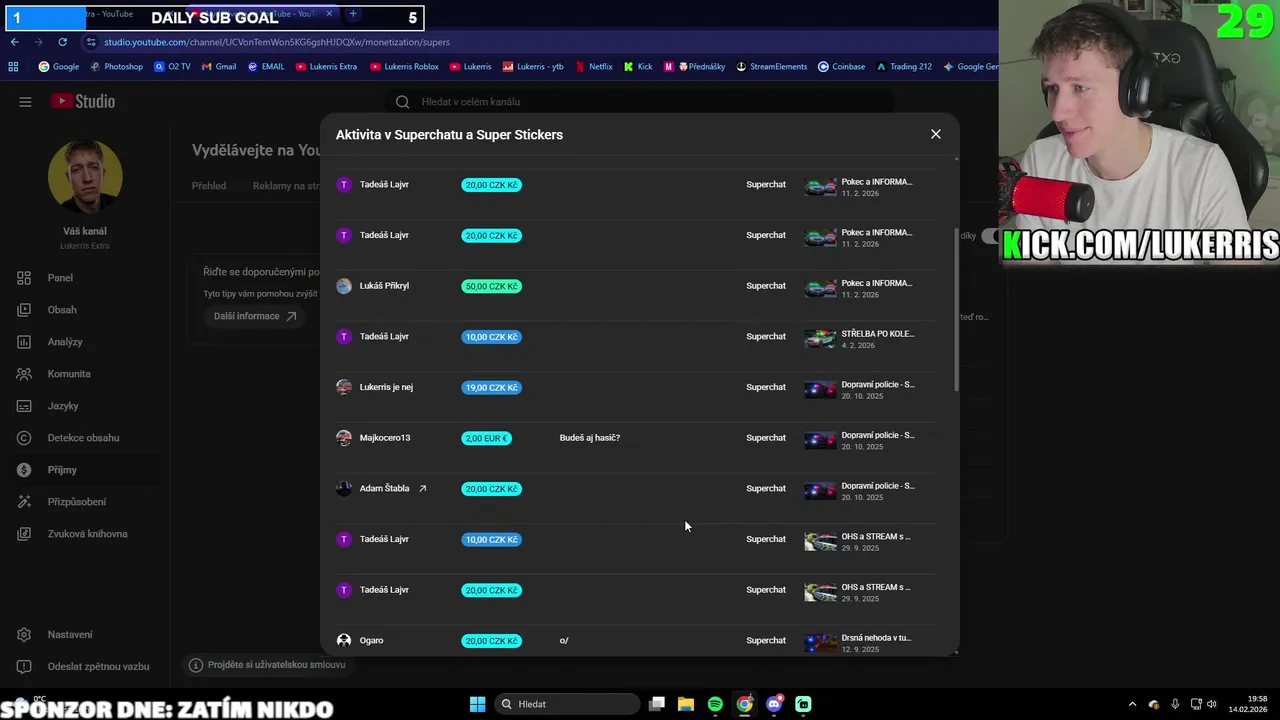Viewport: 1280px width, 720px height.
Task: Click the search field Hledat v celém kanálu
Action: [640, 101]
